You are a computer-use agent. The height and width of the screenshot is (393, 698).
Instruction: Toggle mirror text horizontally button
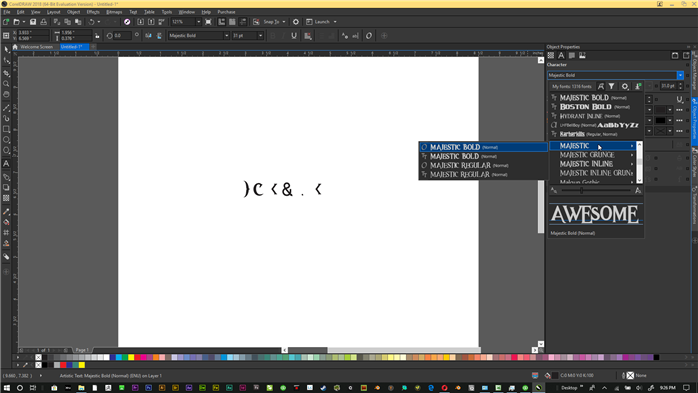click(x=148, y=36)
